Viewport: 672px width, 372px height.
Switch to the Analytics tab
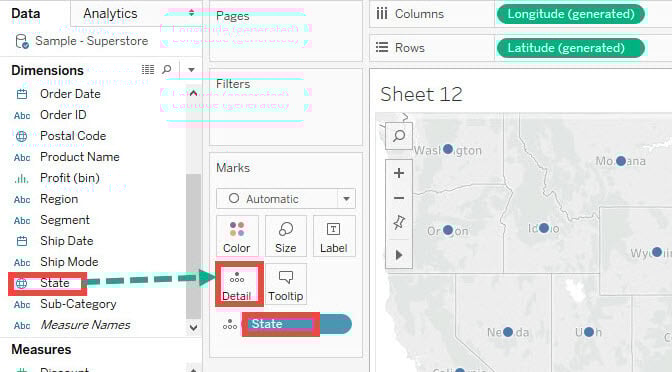click(111, 14)
